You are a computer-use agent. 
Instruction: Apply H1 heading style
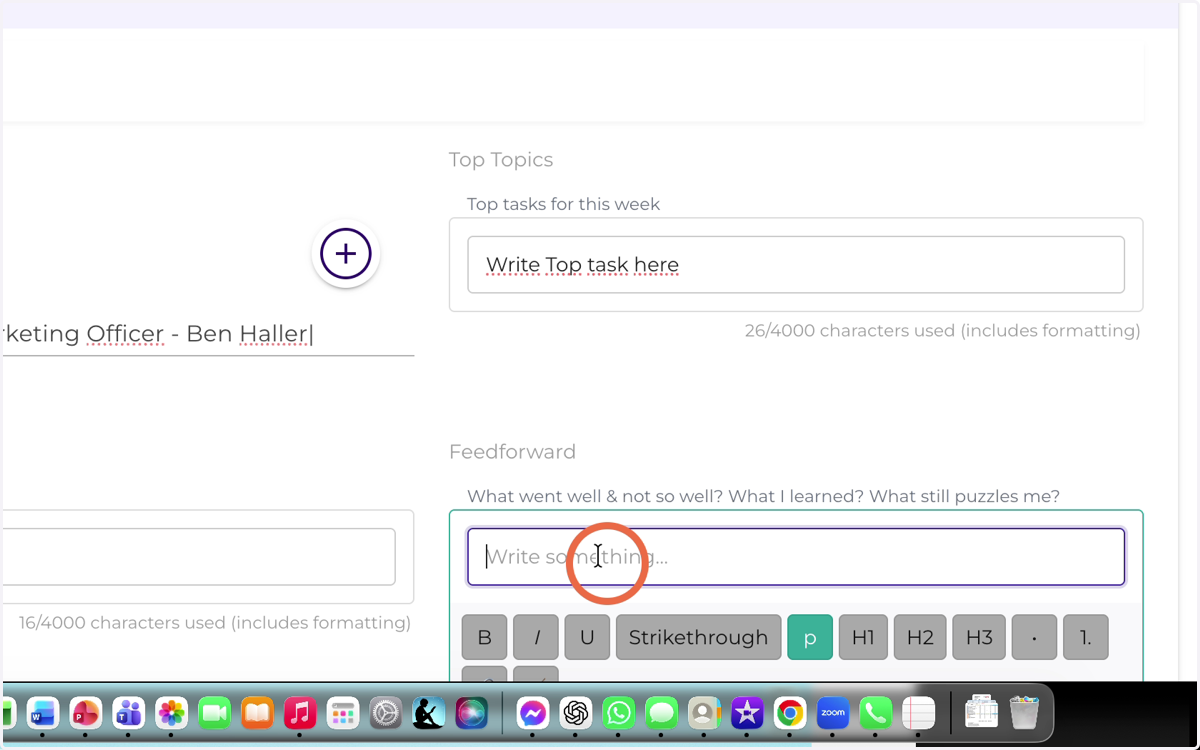(x=863, y=637)
